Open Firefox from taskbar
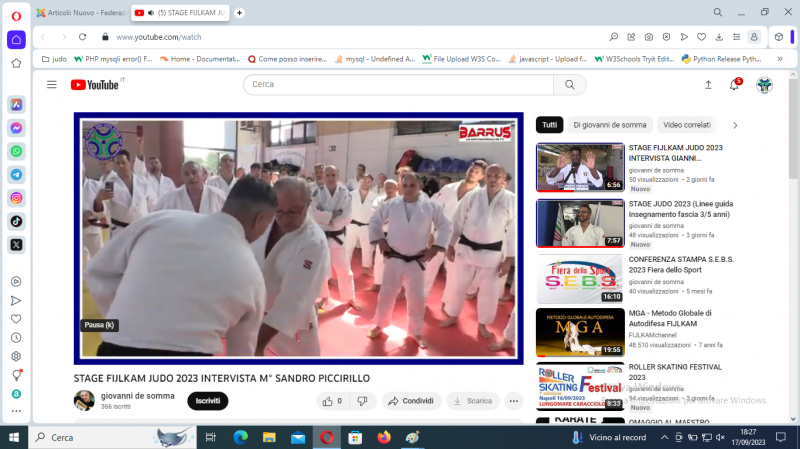800x449 pixels. point(384,437)
